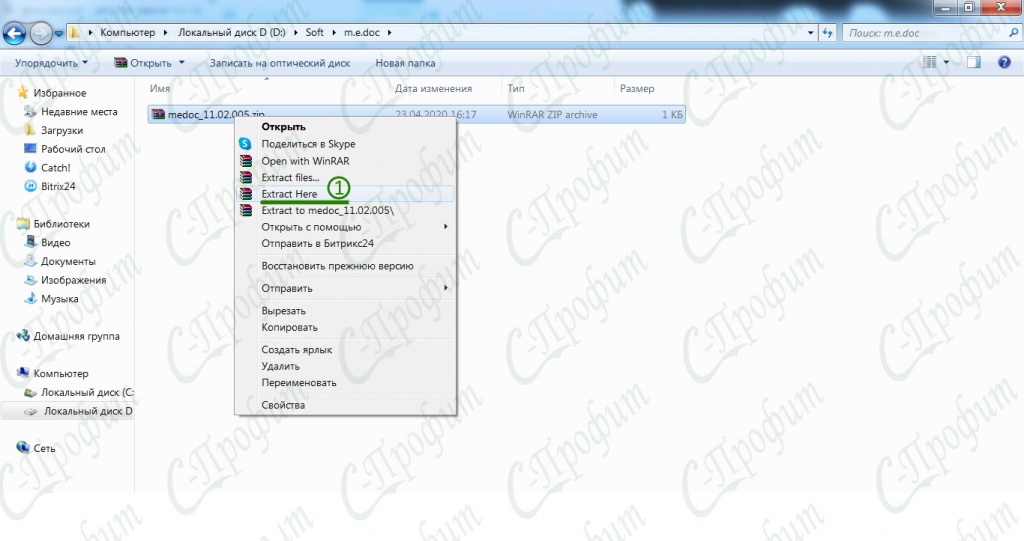The image size is (1024, 541).
Task: Open the Упорядочить menu
Action: pyautogui.click(x=51, y=63)
